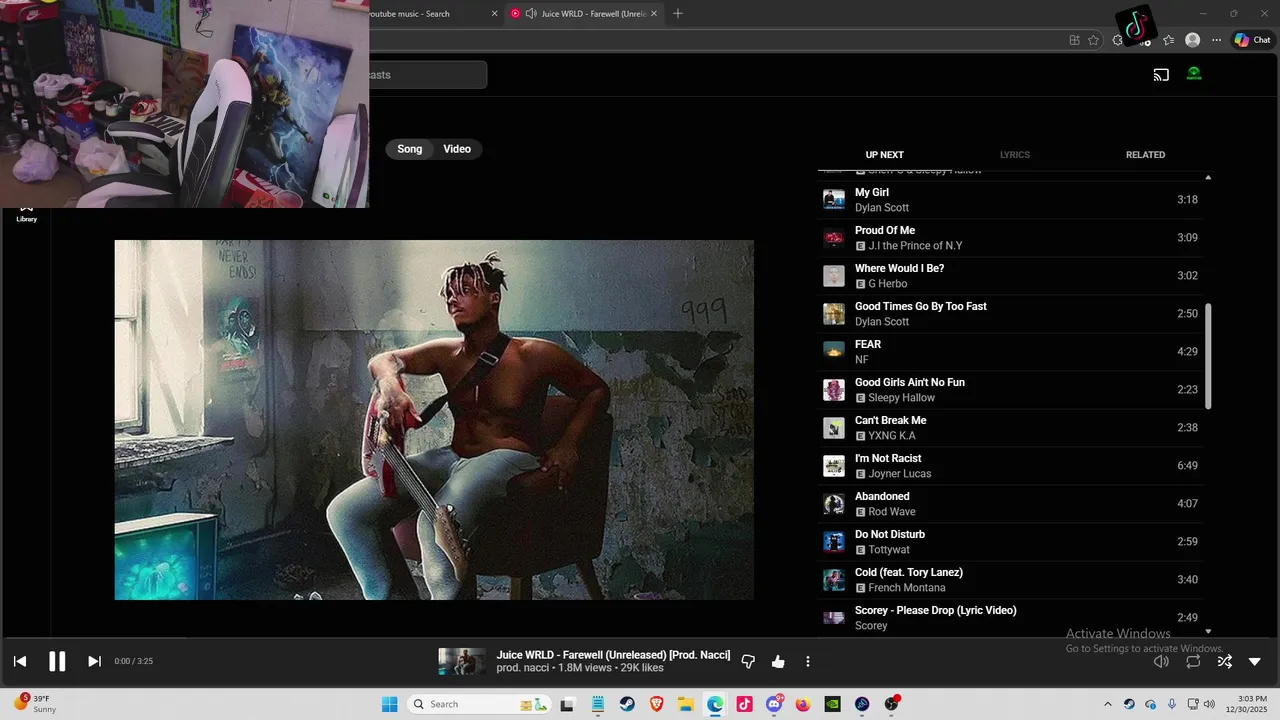Click the FEAR album thumbnail

[834, 352]
